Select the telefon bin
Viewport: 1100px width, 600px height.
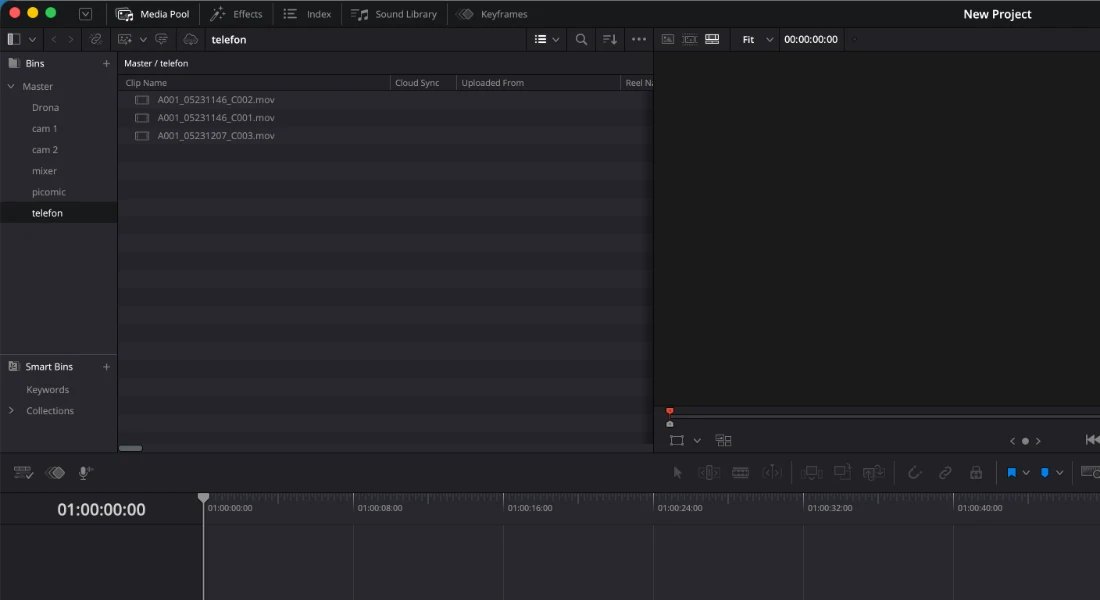[47, 213]
